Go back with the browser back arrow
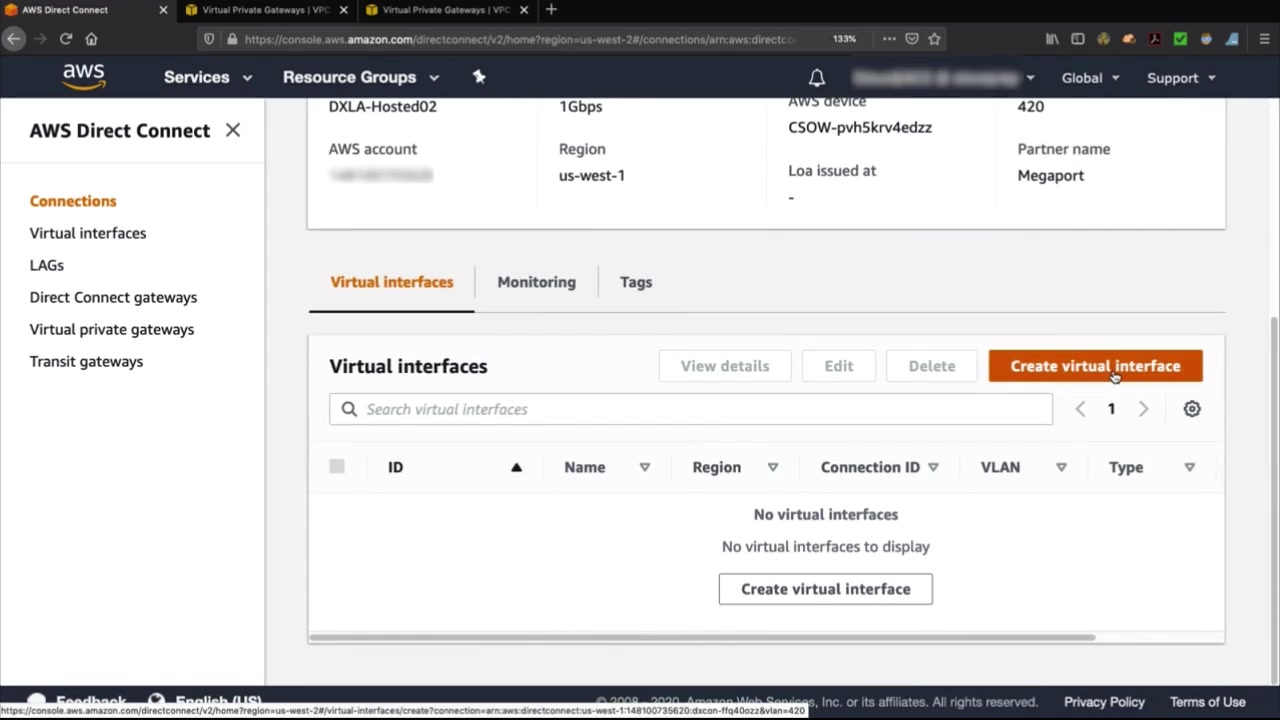Screen dimensions: 1280x720 (x=13, y=39)
